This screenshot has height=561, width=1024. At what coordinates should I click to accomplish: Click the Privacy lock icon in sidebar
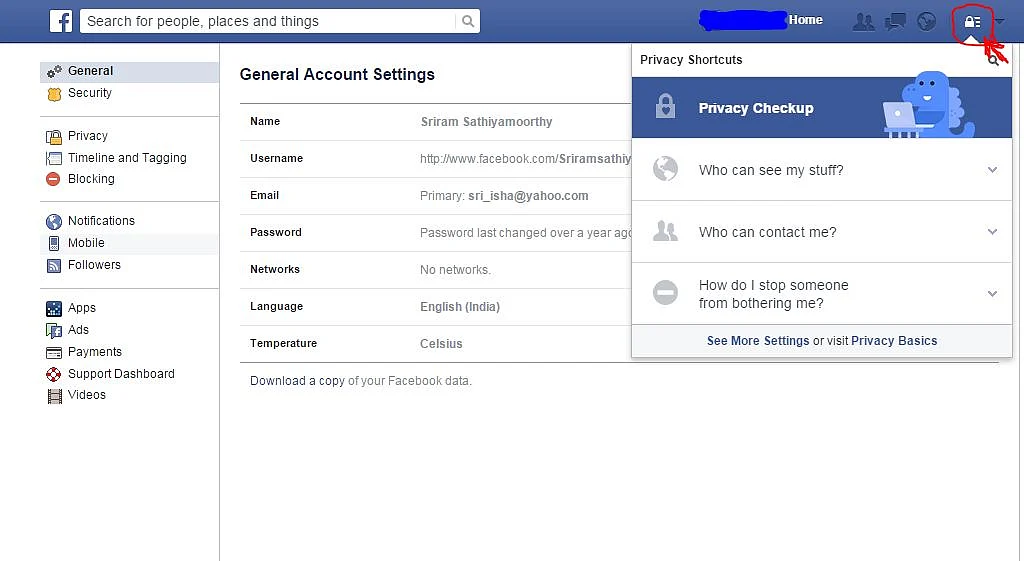54,136
